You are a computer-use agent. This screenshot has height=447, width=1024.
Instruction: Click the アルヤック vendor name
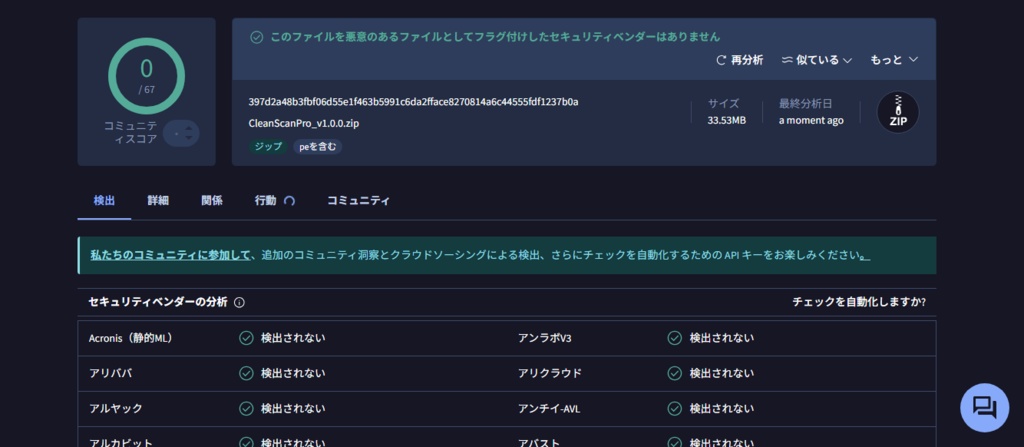click(x=116, y=408)
